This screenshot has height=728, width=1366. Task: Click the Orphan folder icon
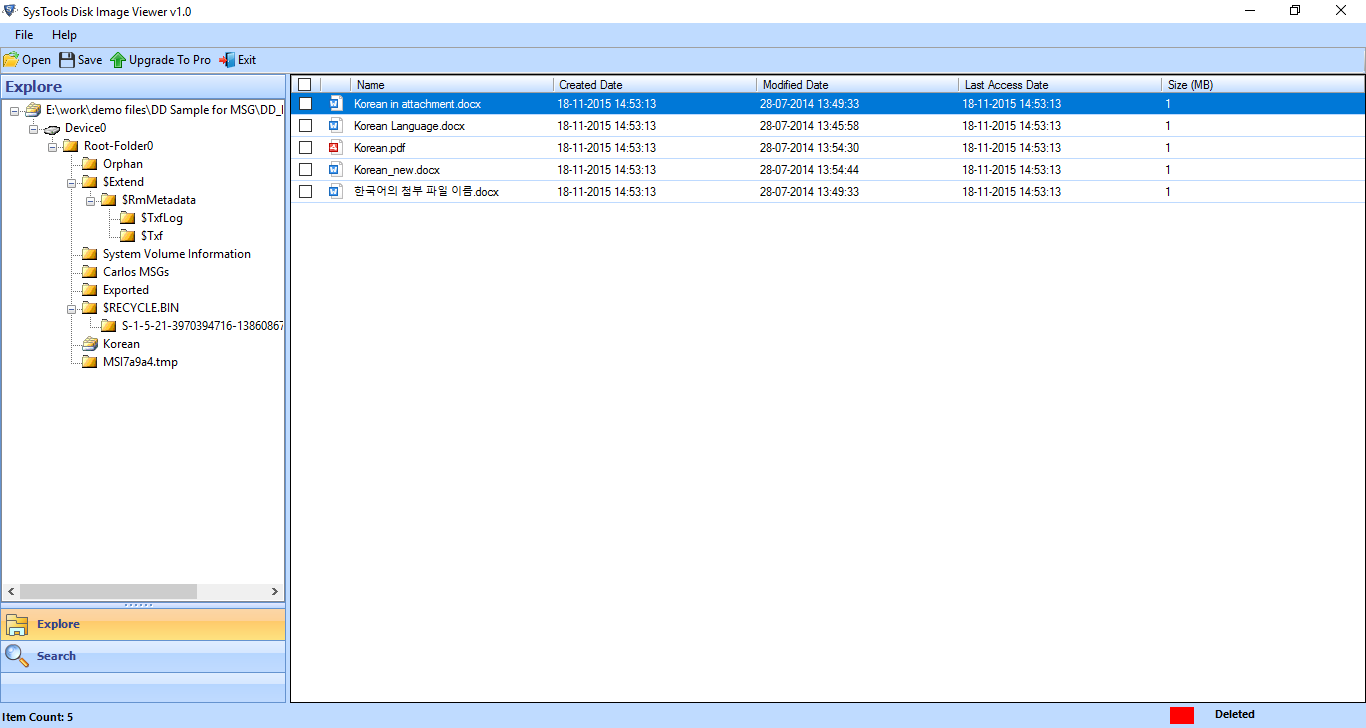pos(90,164)
